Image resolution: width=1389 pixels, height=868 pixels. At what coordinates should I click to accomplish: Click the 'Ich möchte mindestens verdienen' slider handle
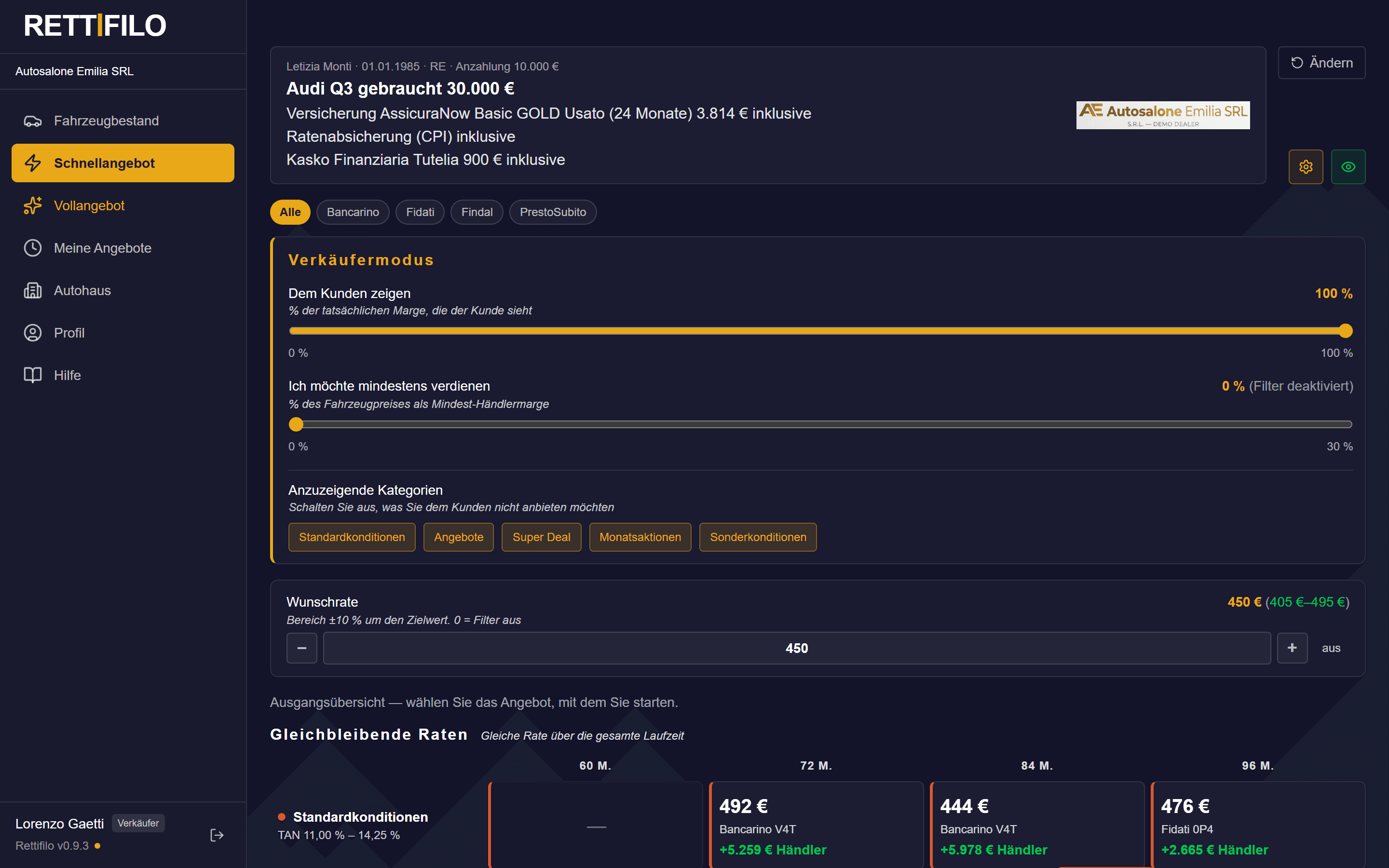tap(296, 424)
